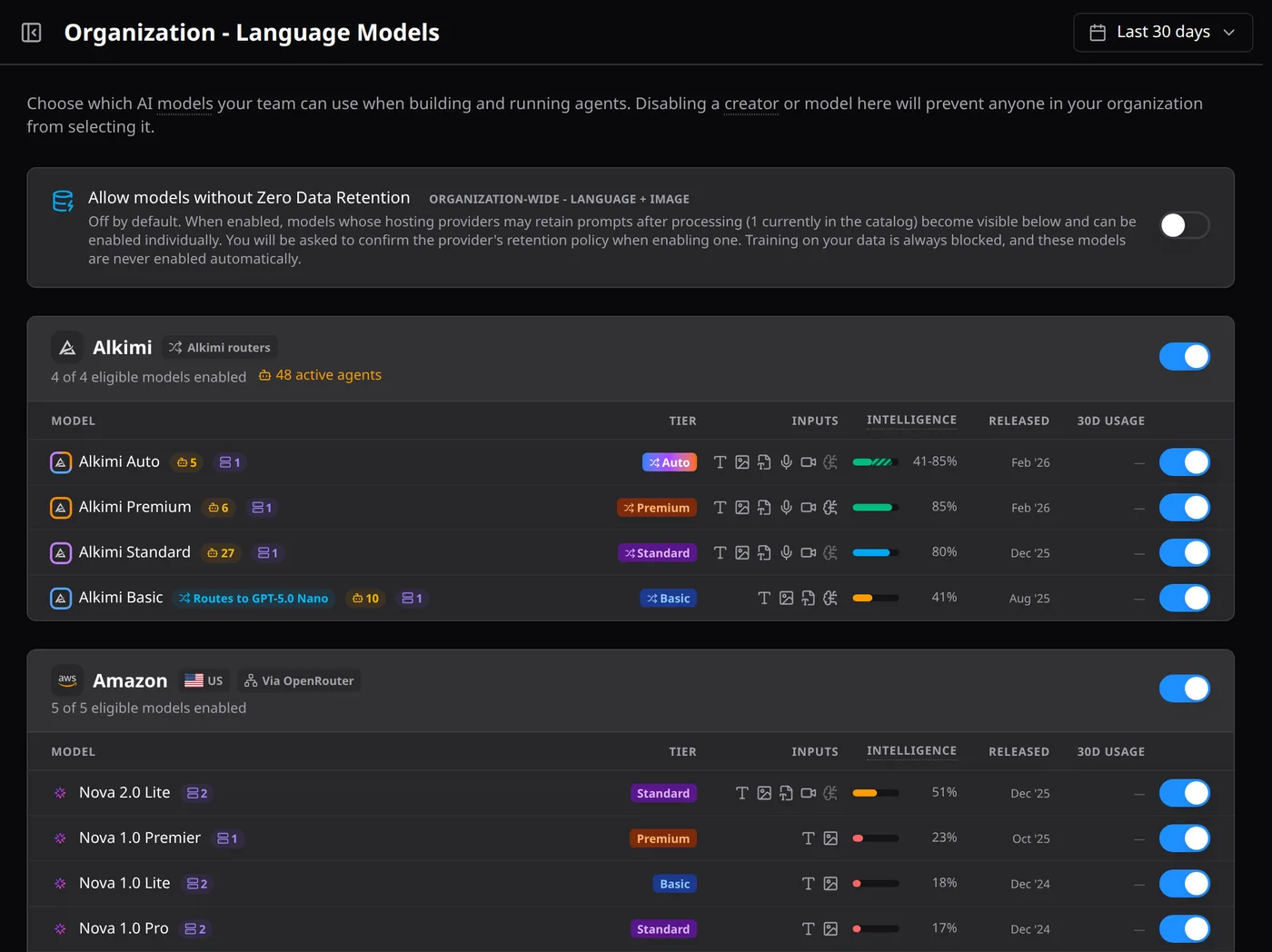Click the Nova 2.0 Lite model icon
Screen dimensions: 1272x952
click(61, 793)
